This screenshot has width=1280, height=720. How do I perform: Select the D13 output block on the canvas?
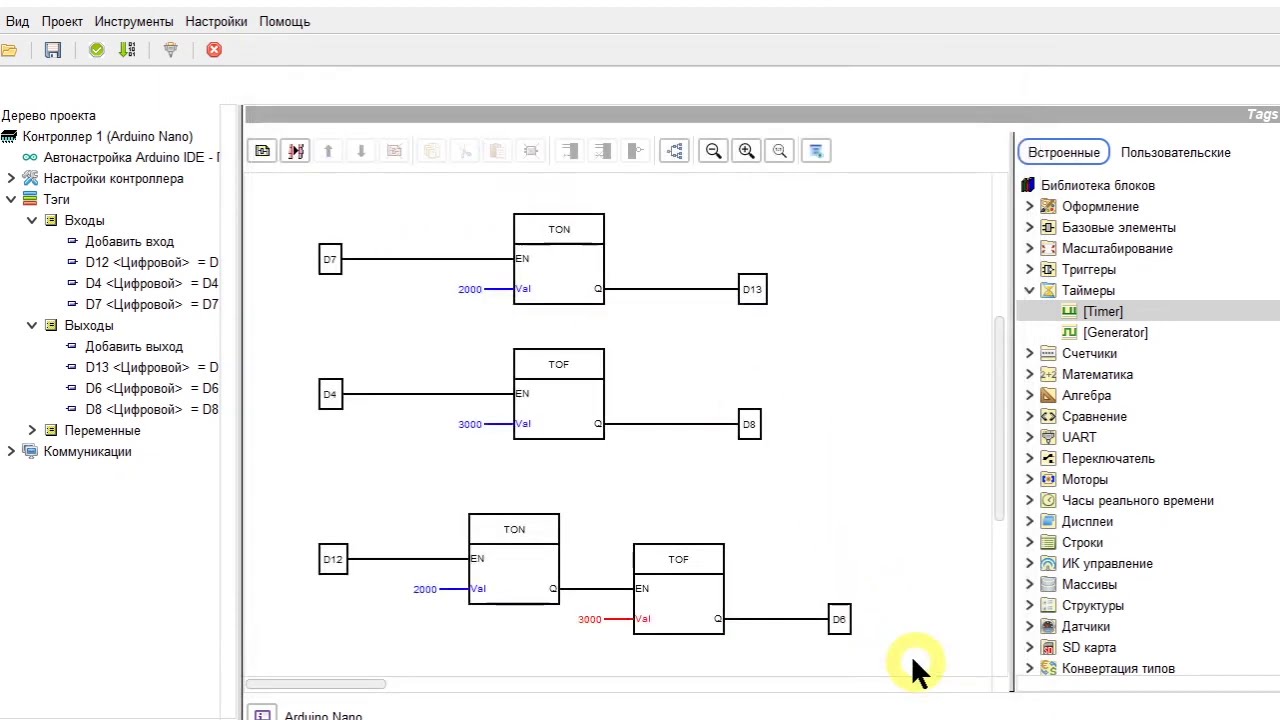click(752, 289)
